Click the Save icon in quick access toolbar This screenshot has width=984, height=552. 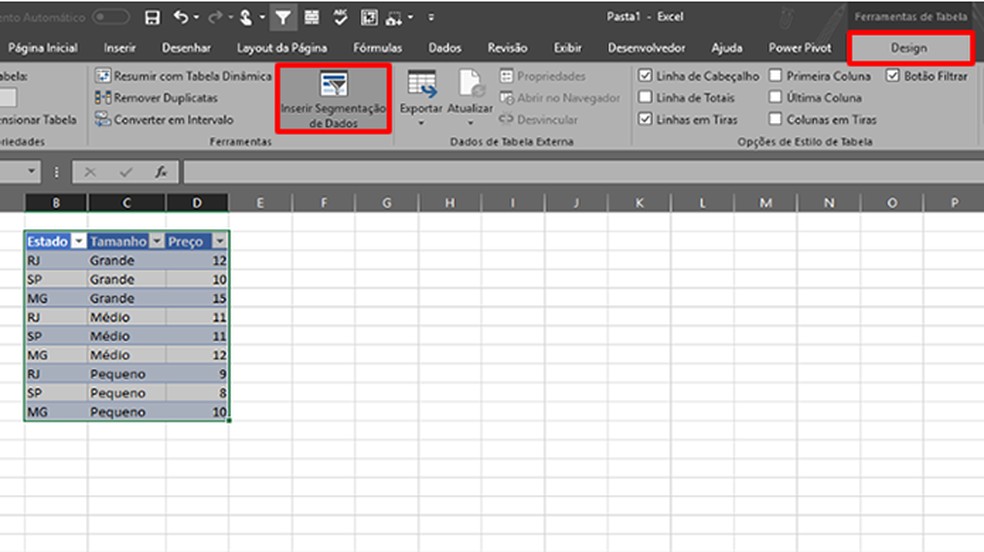pyautogui.click(x=152, y=18)
